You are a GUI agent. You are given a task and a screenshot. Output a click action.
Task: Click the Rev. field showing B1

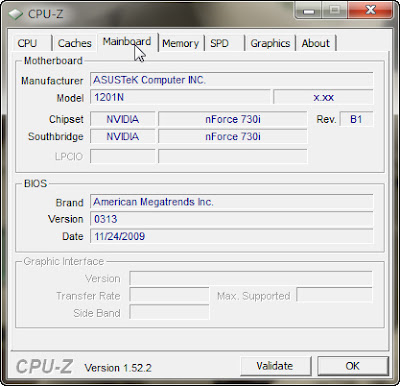point(356,119)
